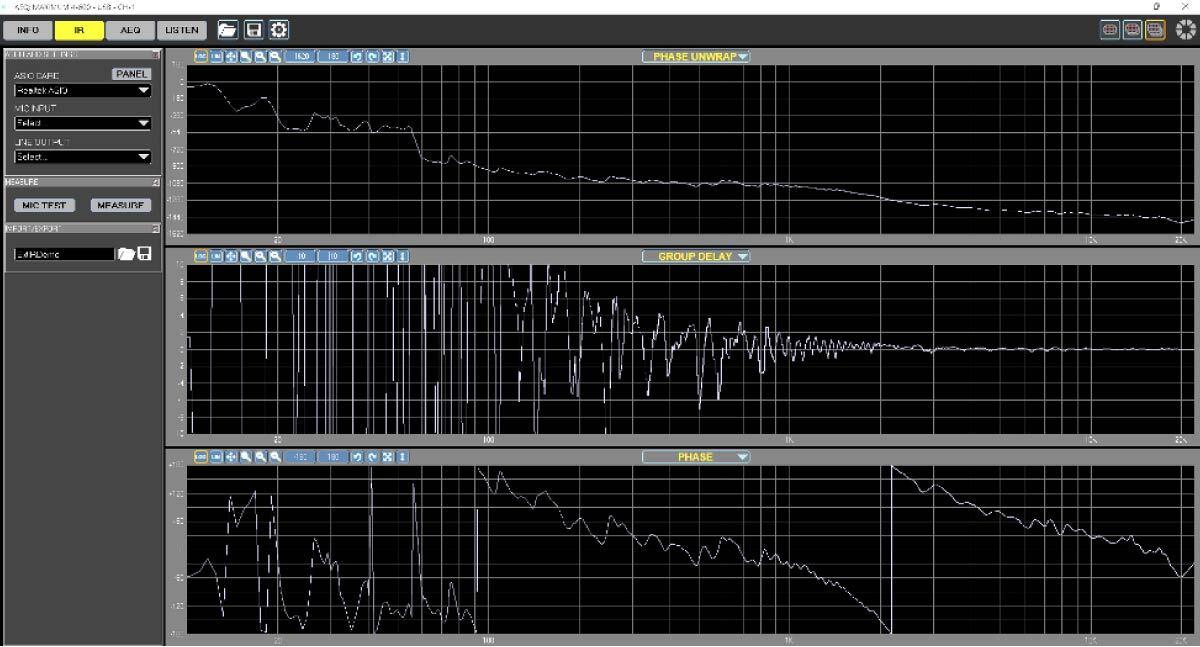Toggle LIN scale on Group Delay graph
This screenshot has width=1200, height=647.
[x=216, y=257]
